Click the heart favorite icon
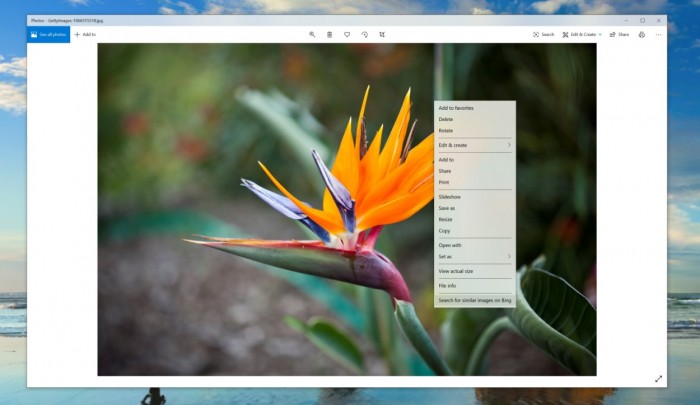 347,34
